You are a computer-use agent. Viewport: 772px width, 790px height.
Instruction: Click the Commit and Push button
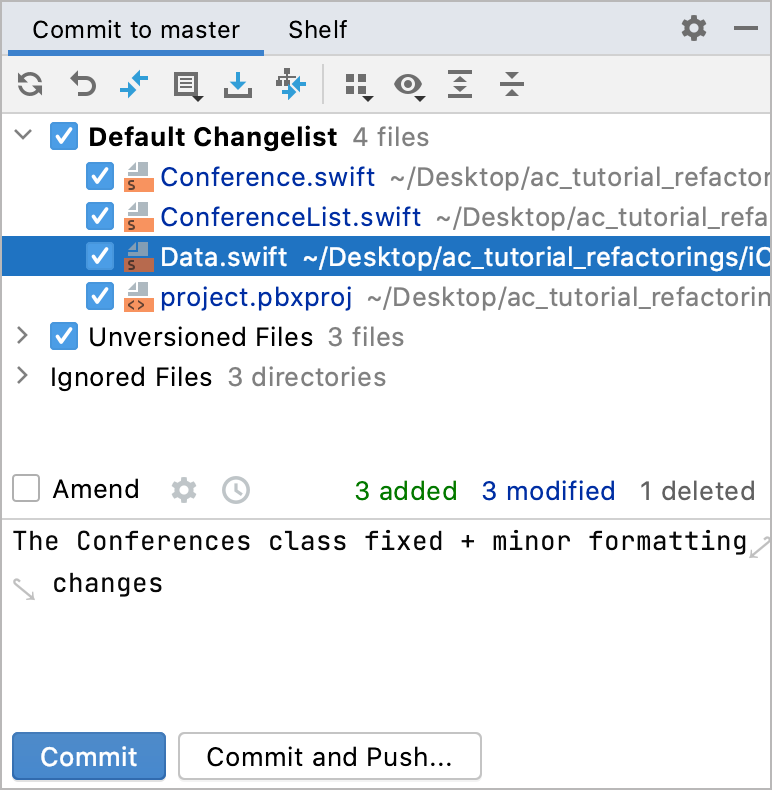click(329, 756)
